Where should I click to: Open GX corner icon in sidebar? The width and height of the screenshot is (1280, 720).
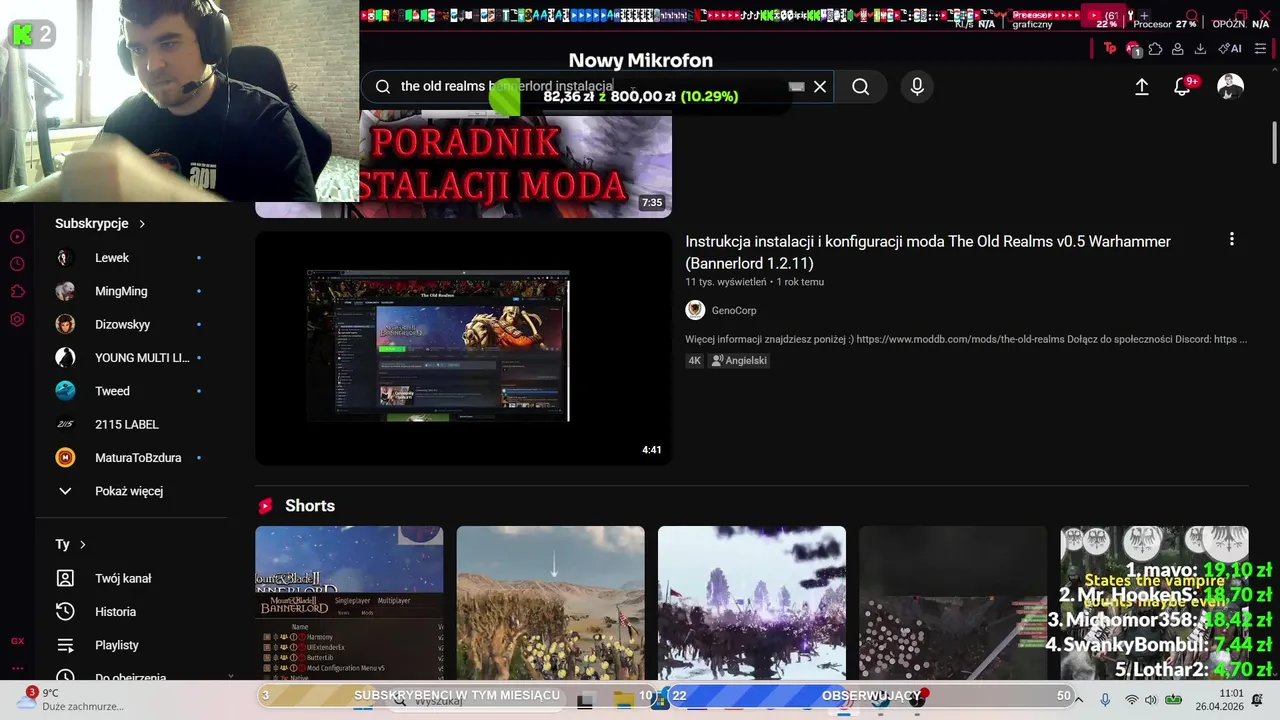[17, 641]
